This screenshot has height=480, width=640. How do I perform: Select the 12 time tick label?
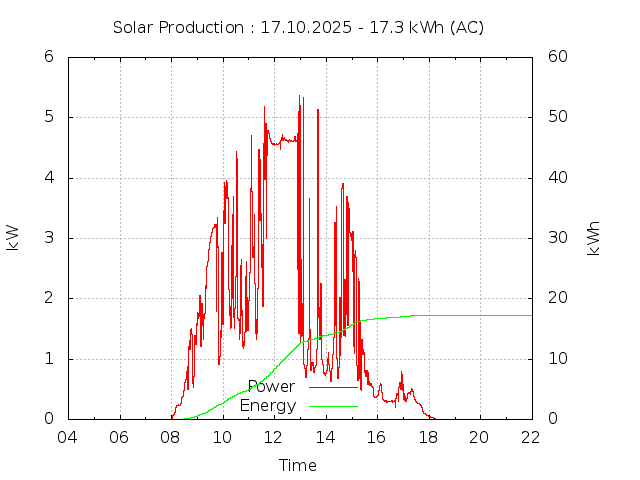click(x=274, y=438)
